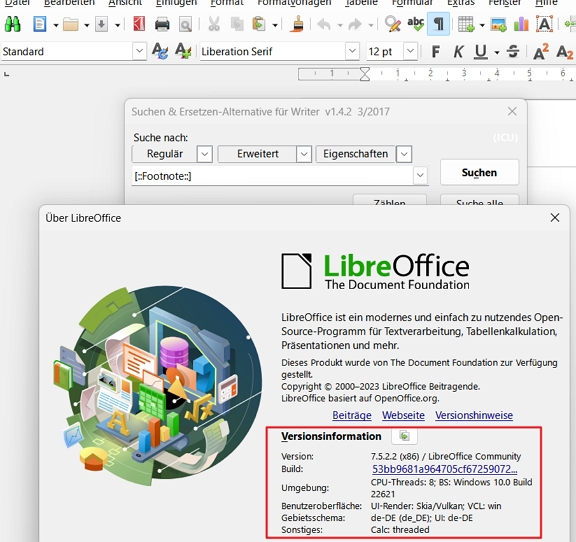Click the Redo arrow icon
This screenshot has height=542, width=576.
pos(355,25)
